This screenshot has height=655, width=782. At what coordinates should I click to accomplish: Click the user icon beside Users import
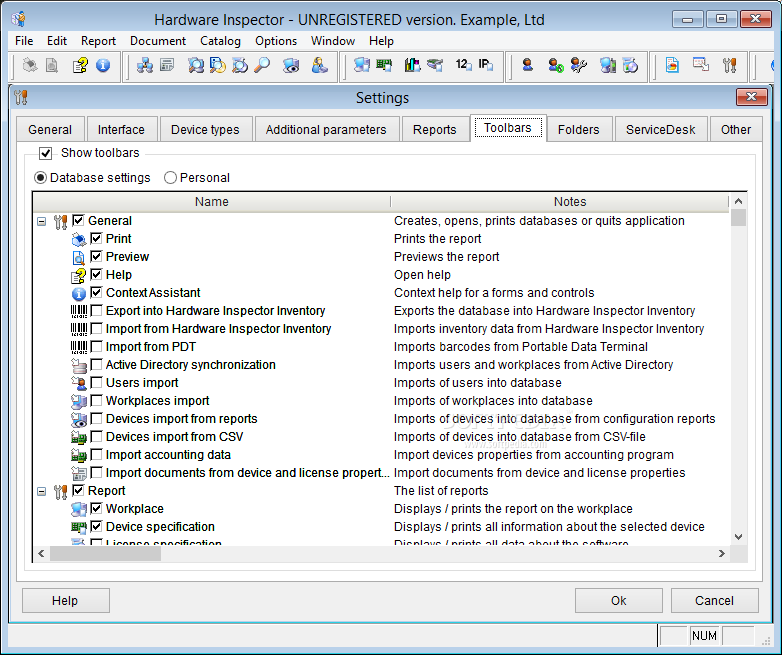[79, 383]
